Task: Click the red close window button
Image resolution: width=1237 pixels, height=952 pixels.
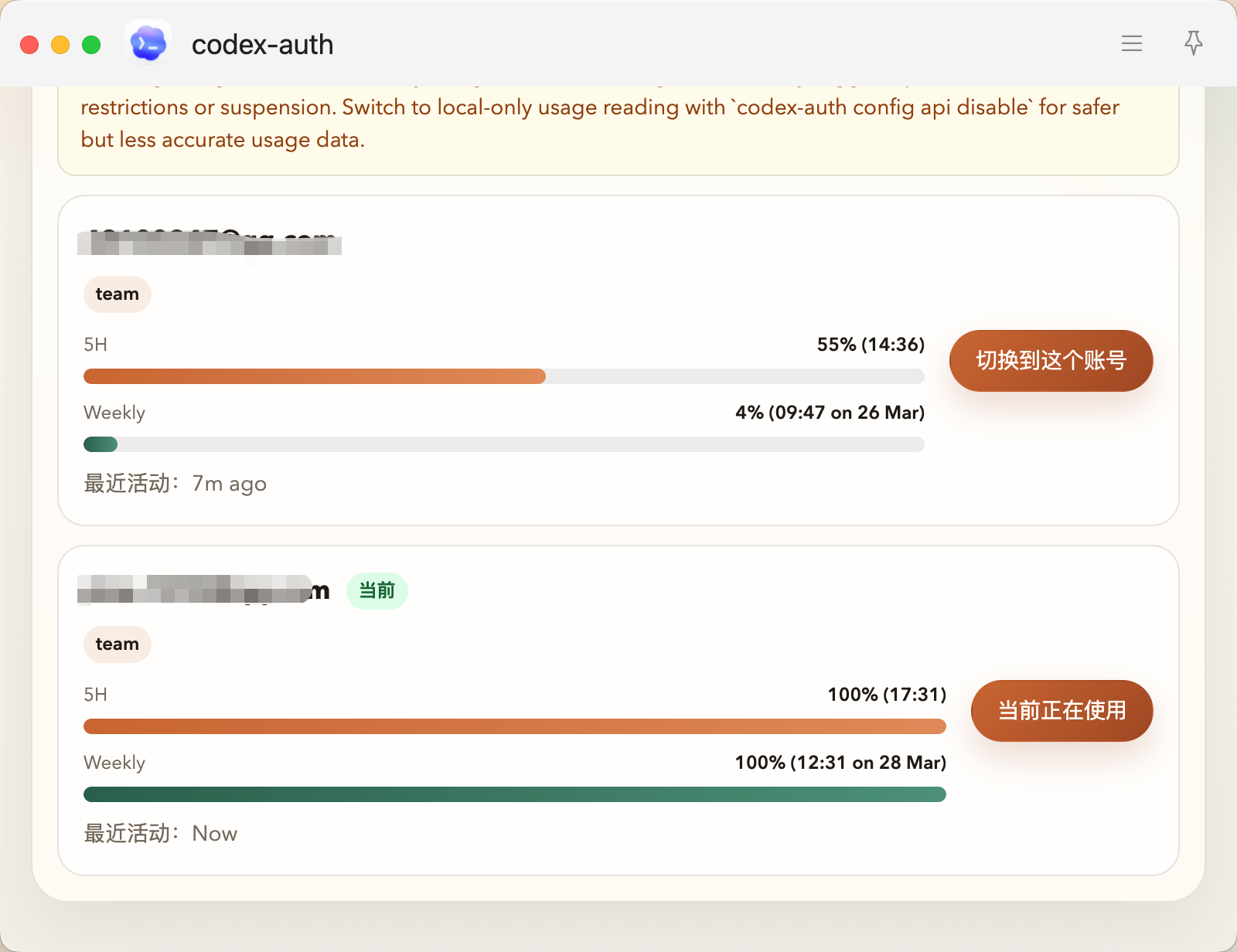Action: point(29,45)
